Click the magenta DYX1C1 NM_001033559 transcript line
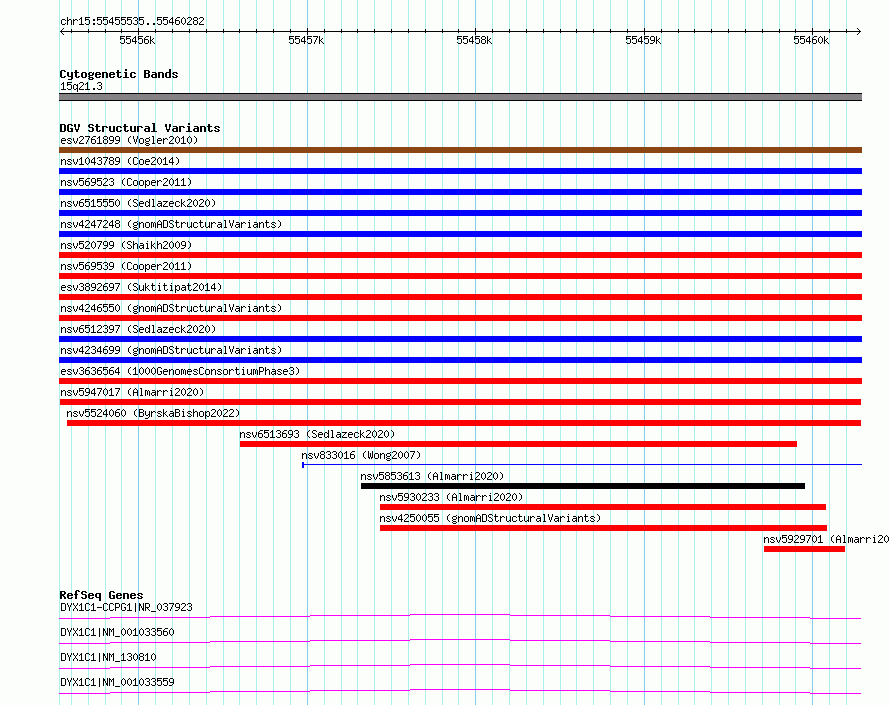890x705 pixels. (460, 691)
